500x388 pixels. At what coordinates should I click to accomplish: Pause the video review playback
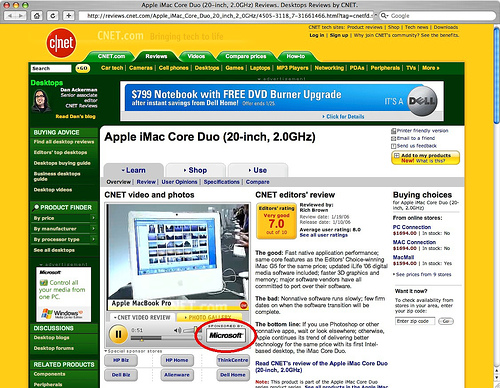point(118,334)
